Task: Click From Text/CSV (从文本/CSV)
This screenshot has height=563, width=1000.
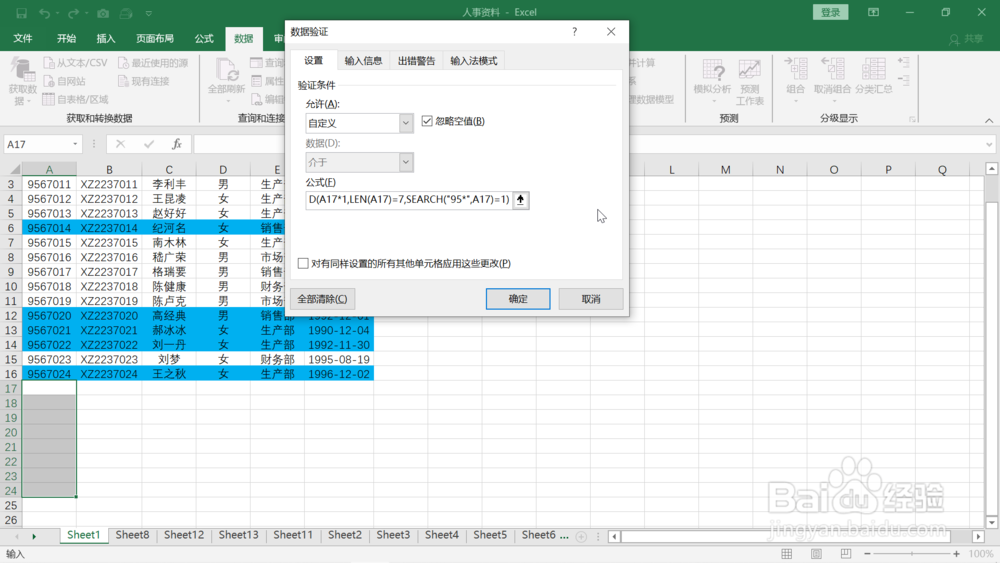Action: (x=75, y=62)
